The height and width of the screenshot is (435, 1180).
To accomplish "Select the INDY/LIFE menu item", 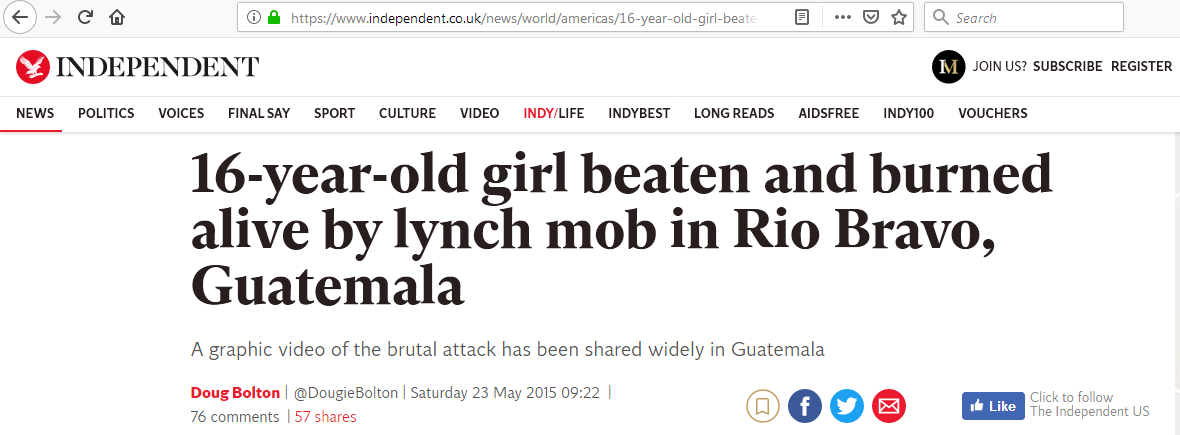I will click(x=554, y=114).
